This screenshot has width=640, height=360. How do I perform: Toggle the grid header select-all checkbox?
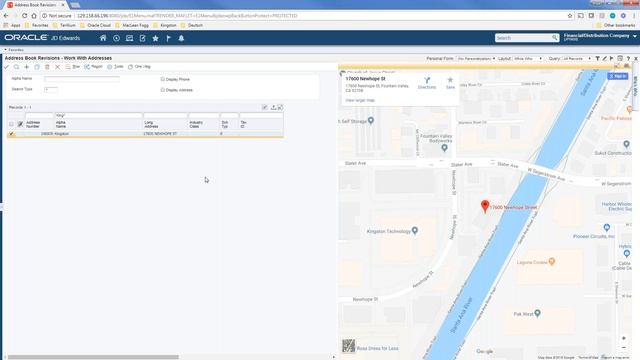(x=11, y=124)
